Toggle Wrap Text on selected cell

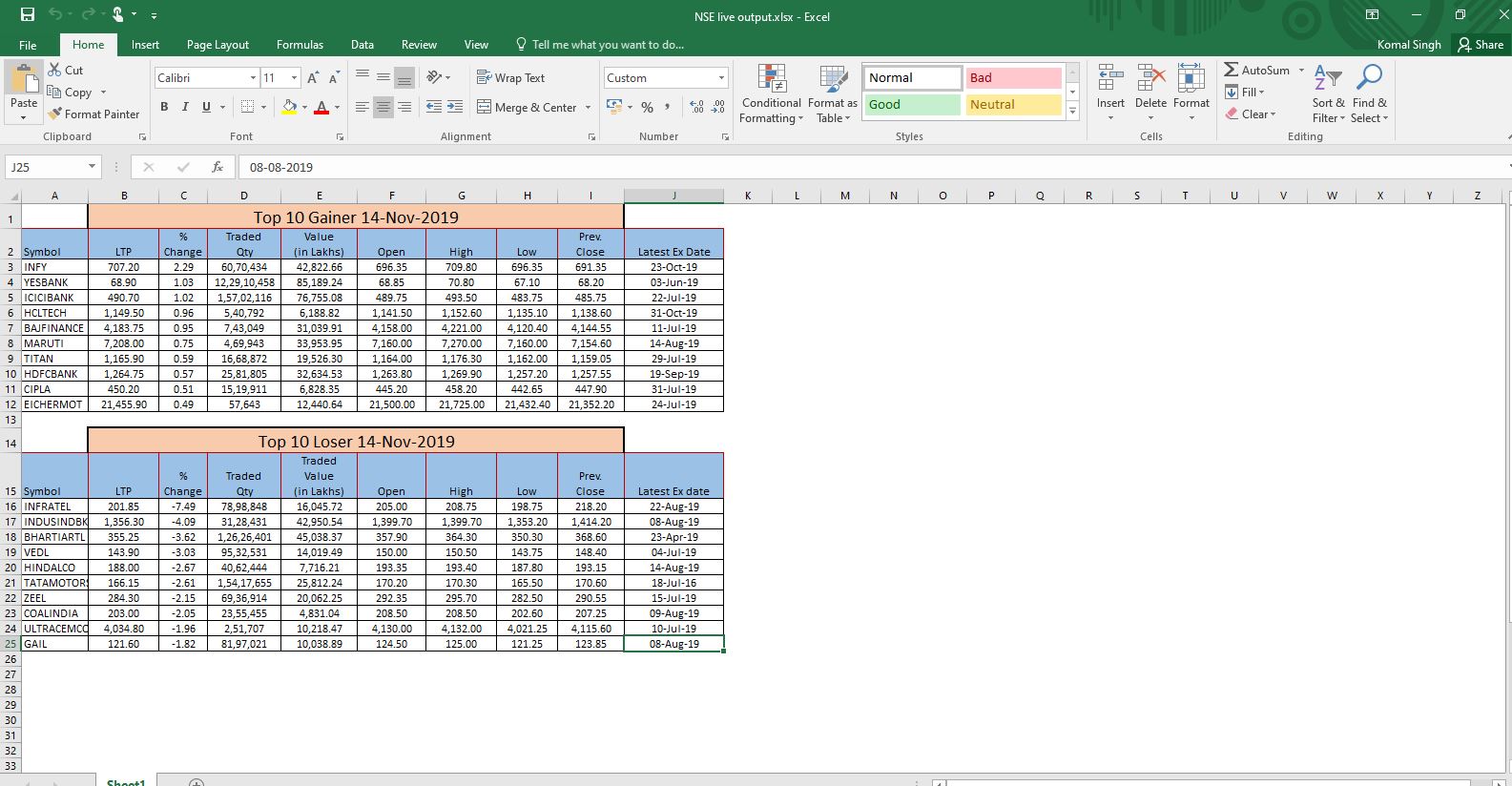[x=511, y=78]
